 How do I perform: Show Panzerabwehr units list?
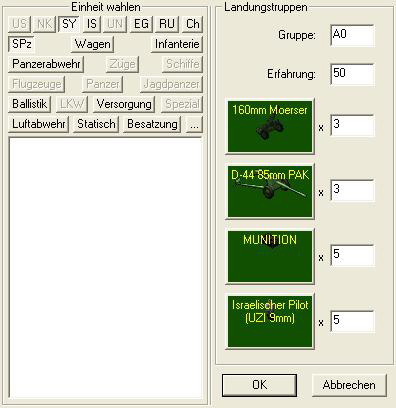[46, 64]
